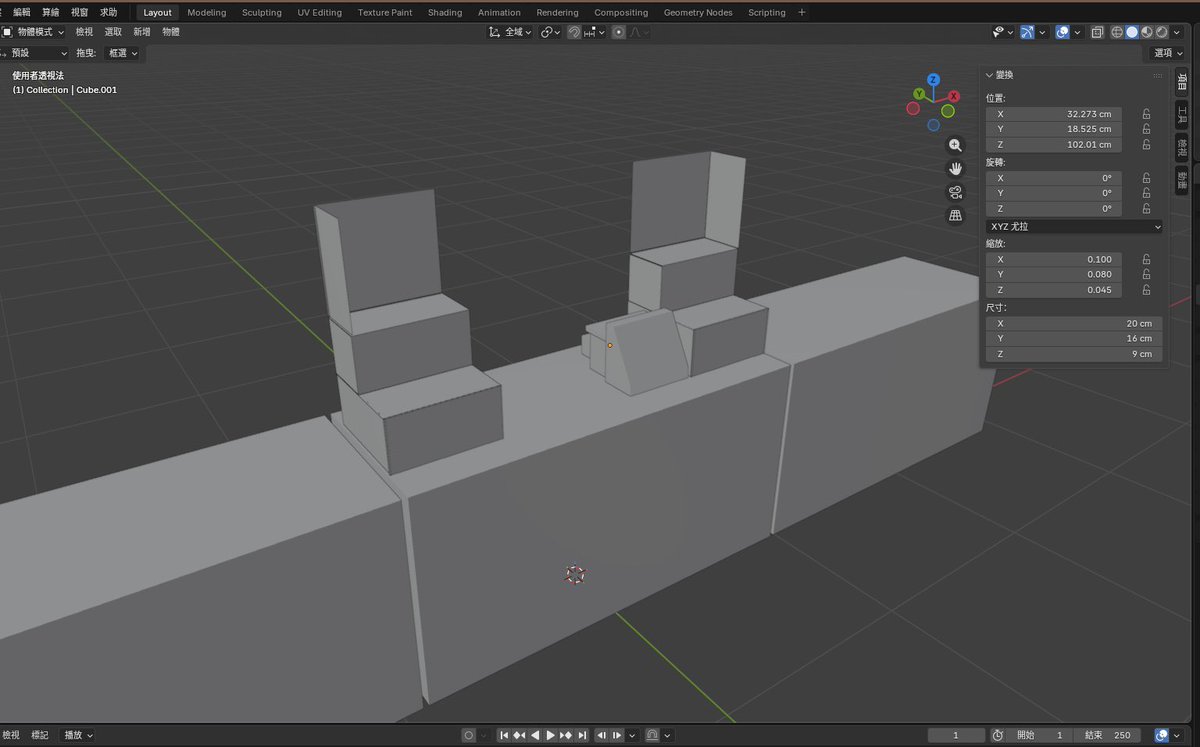Add a workspace with plus icon
Screen dimensions: 1200x747
(x=801, y=12)
